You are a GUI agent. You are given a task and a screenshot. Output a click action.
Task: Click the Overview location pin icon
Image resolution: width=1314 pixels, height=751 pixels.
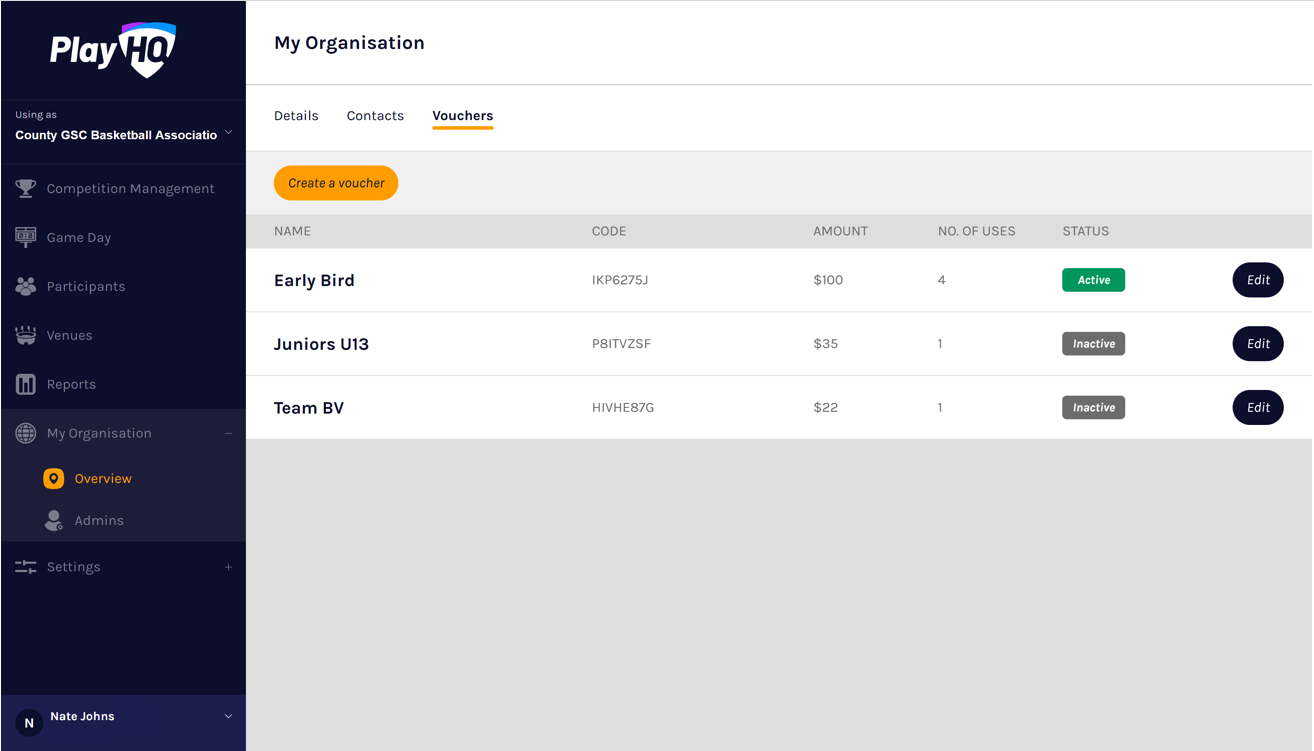(54, 479)
